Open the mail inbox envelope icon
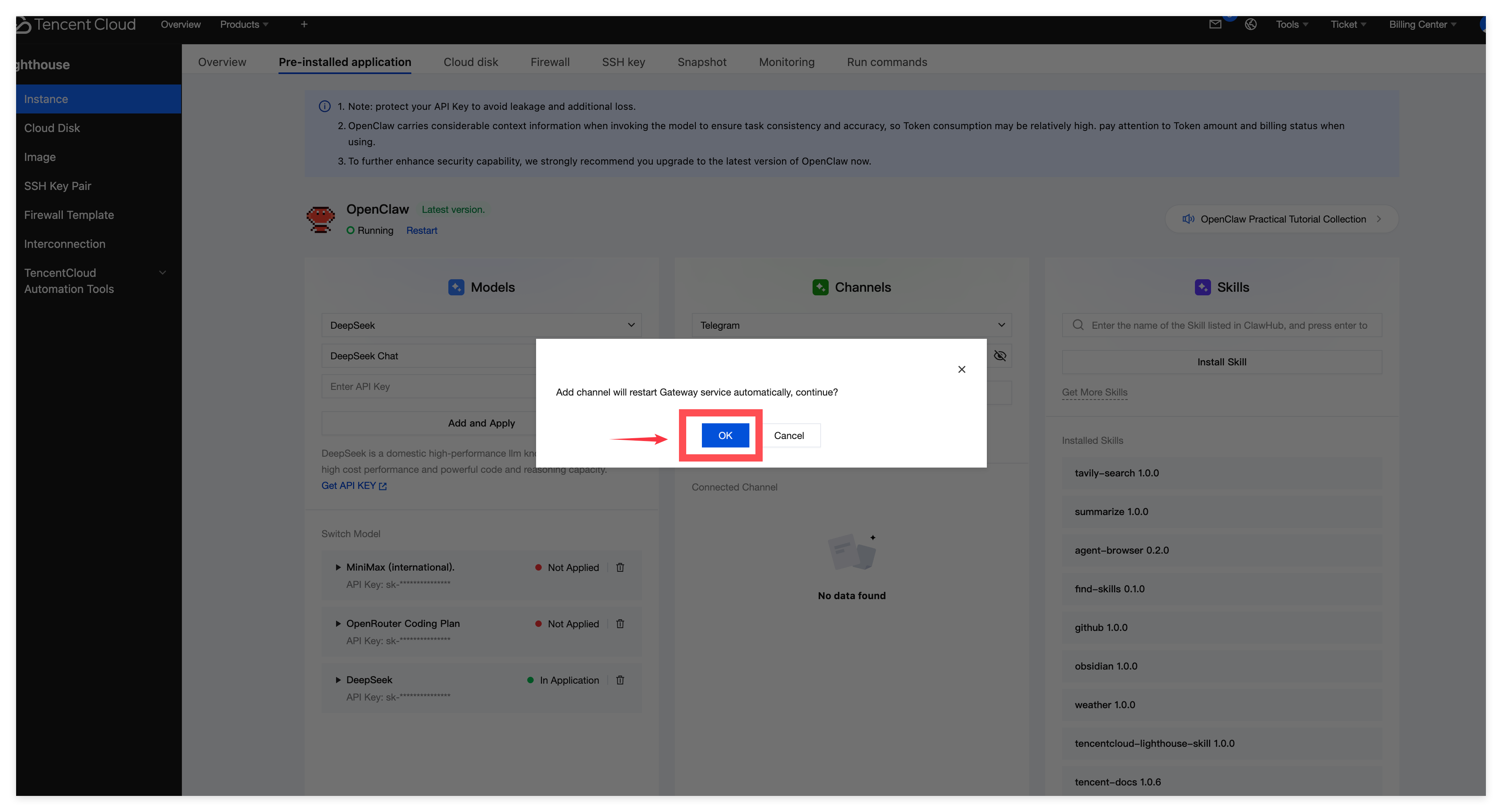 (x=1215, y=25)
